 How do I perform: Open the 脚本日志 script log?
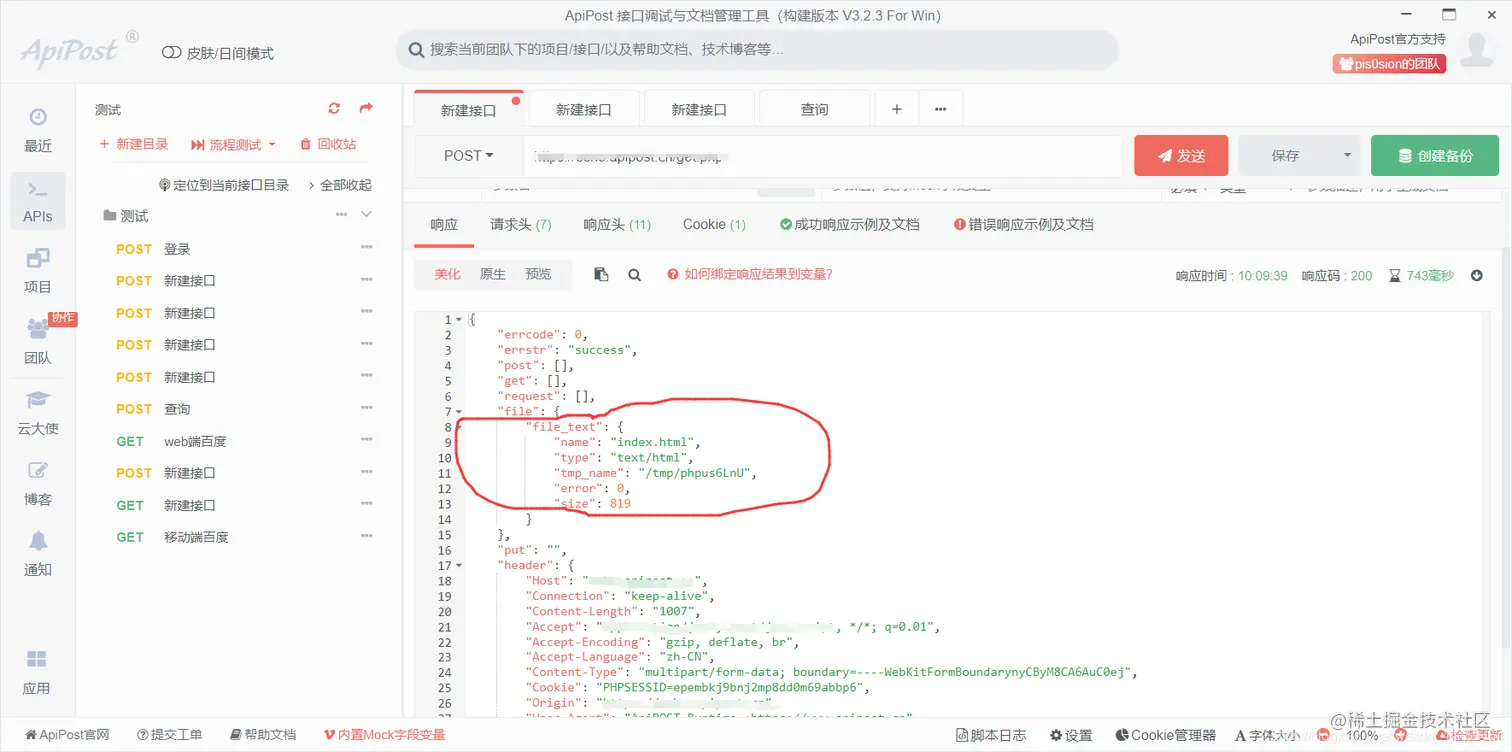990,735
